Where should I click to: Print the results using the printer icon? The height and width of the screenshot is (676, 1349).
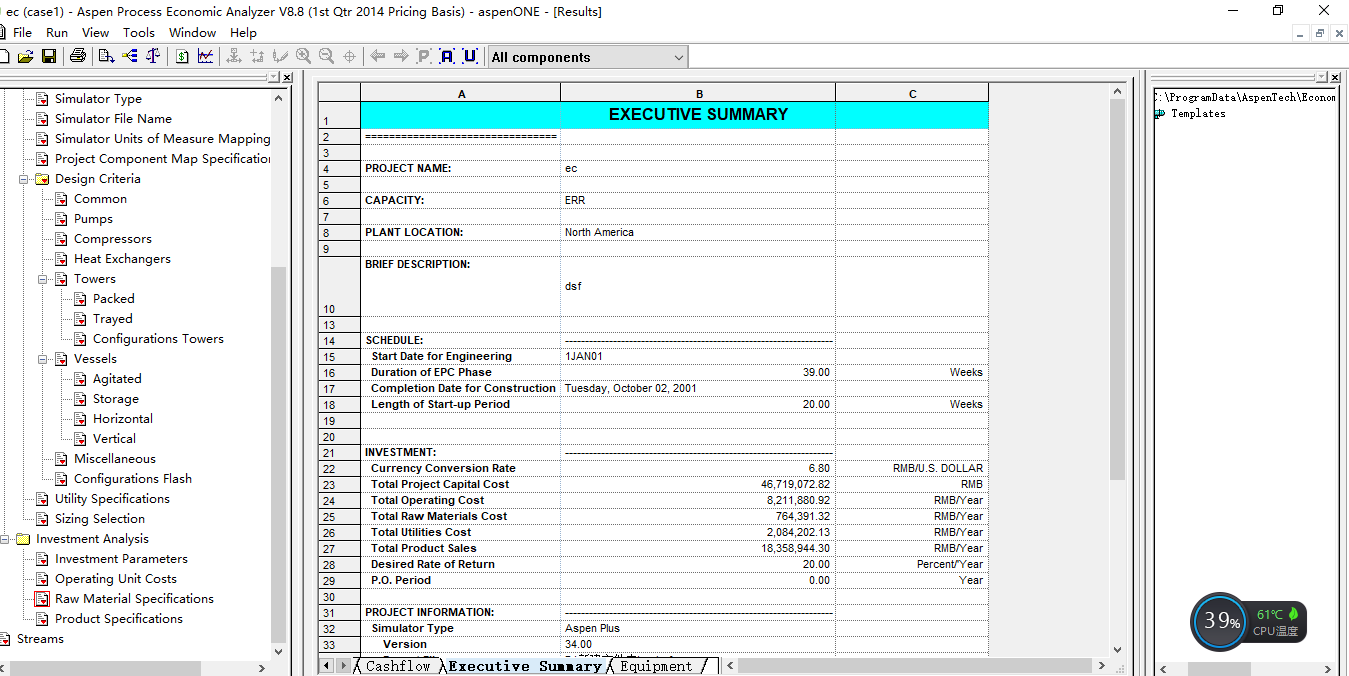point(78,56)
